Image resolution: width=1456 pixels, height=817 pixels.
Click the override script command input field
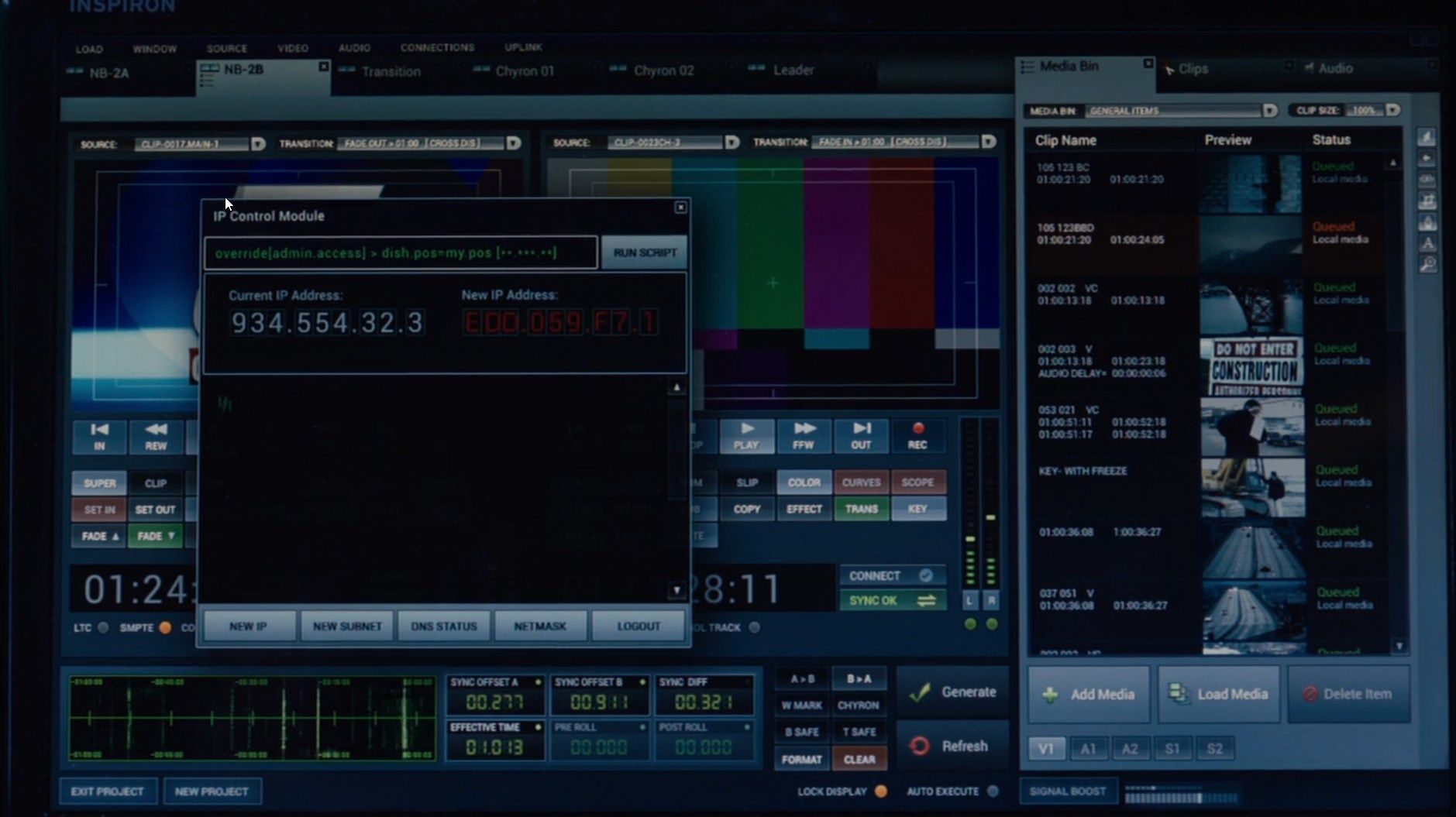pos(401,252)
